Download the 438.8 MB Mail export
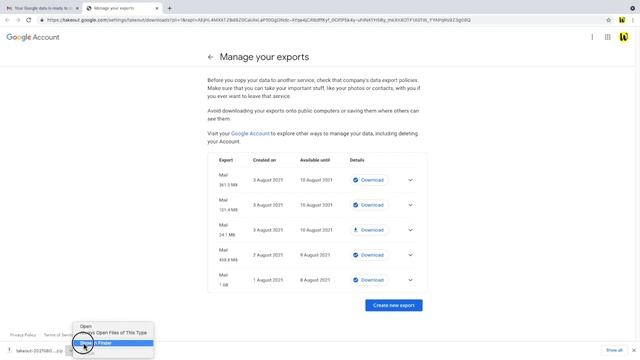 point(369,255)
